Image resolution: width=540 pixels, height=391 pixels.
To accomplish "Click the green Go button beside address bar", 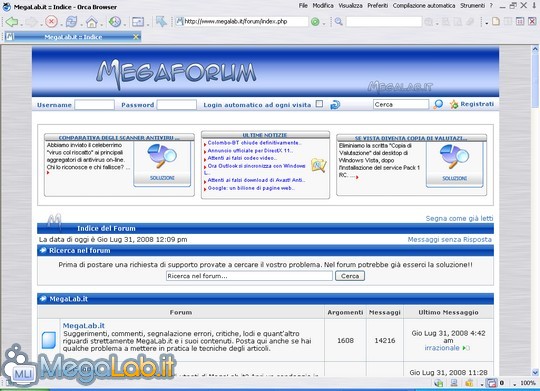I will 315,22.
